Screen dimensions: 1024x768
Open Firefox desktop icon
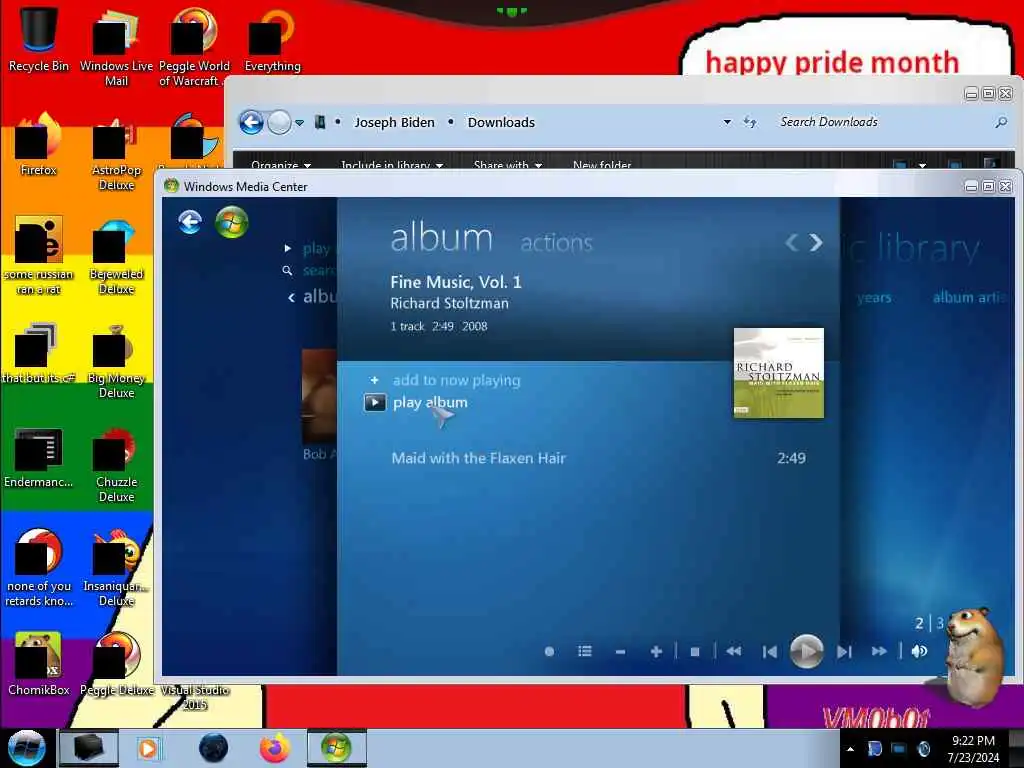point(39,144)
